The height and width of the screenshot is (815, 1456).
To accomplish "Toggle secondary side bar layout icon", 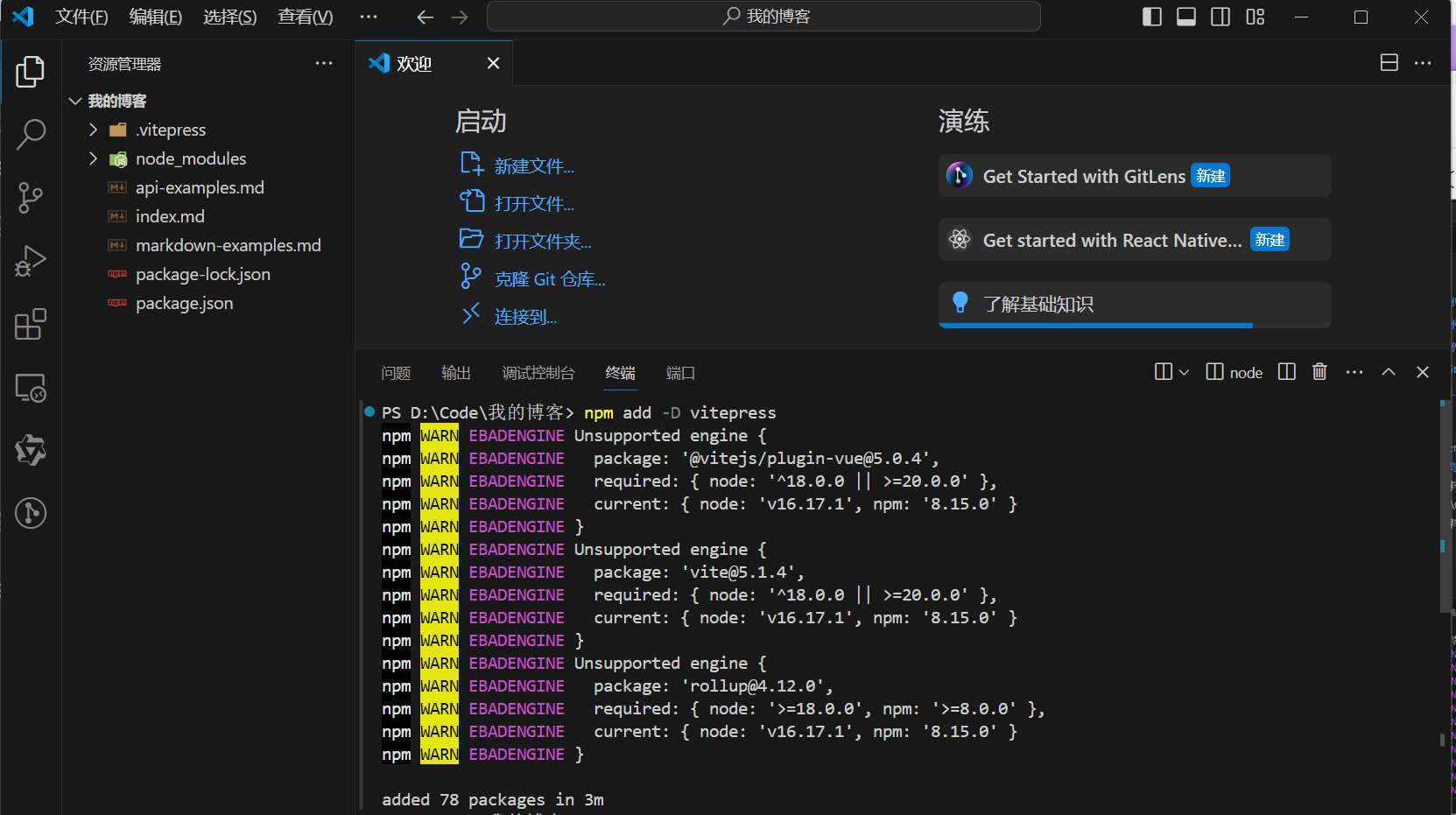I will point(1220,17).
